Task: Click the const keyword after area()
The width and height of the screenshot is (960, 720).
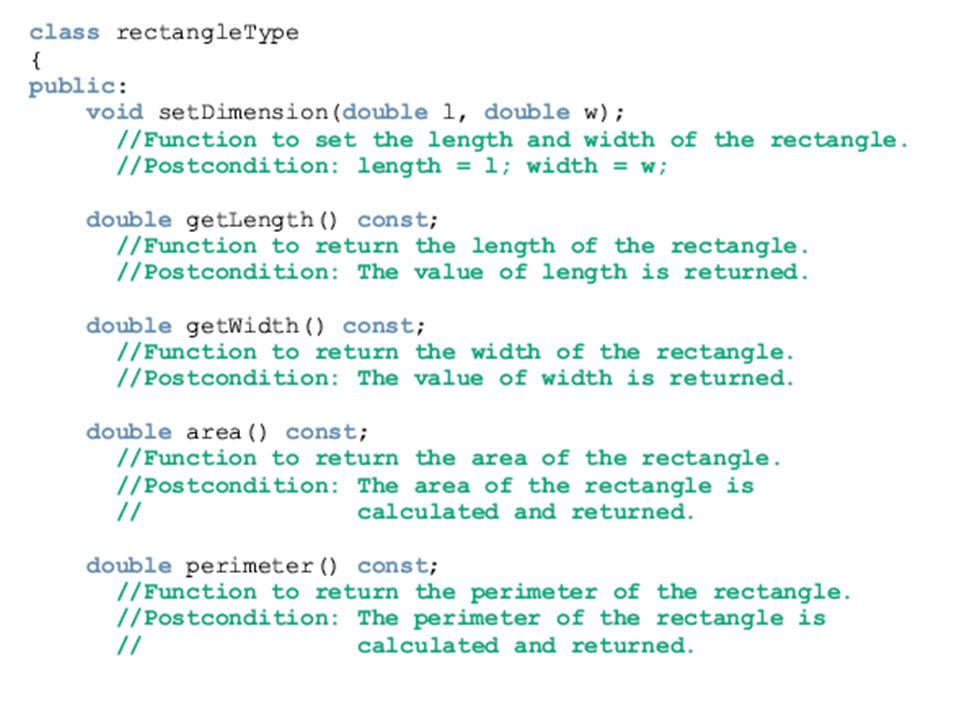Action: 321,432
